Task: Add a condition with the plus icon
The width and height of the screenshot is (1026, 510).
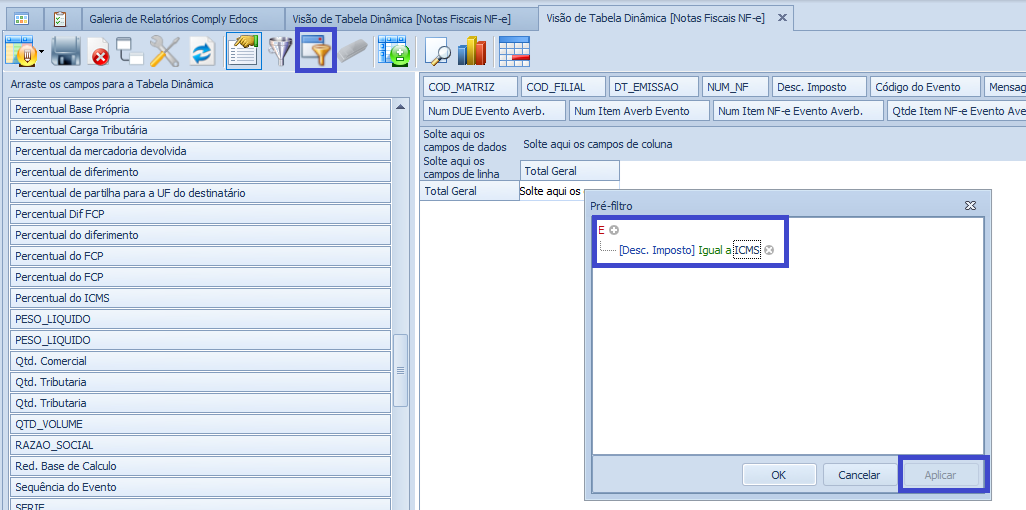Action: pos(613,230)
